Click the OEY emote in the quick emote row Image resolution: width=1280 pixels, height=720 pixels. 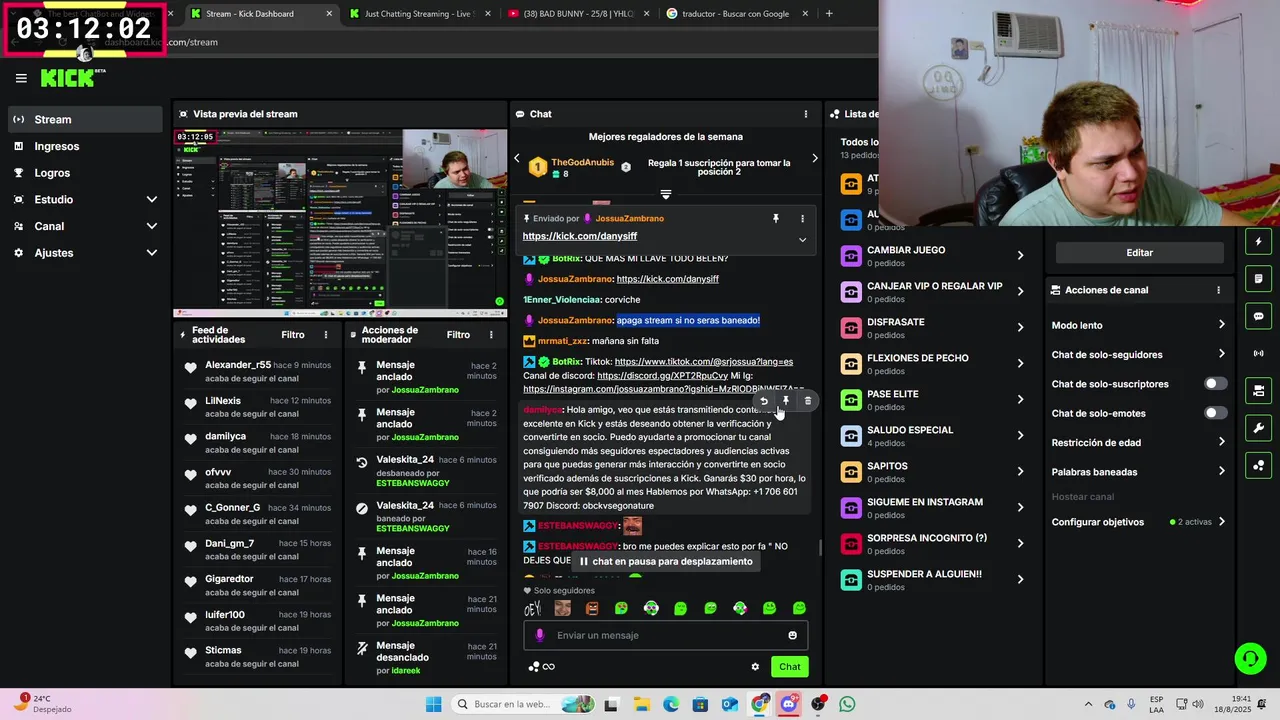(x=533, y=608)
